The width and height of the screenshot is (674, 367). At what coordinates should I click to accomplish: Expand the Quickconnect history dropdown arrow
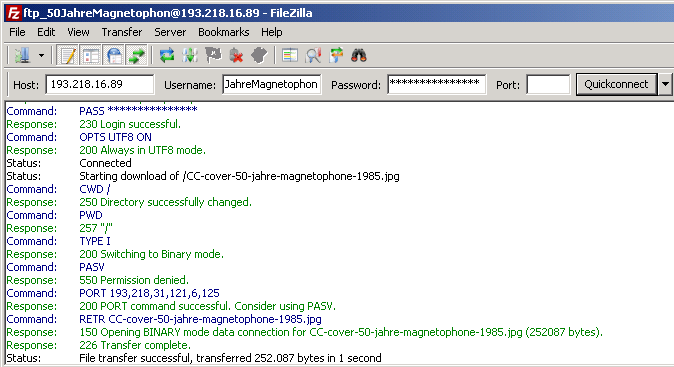(x=665, y=84)
